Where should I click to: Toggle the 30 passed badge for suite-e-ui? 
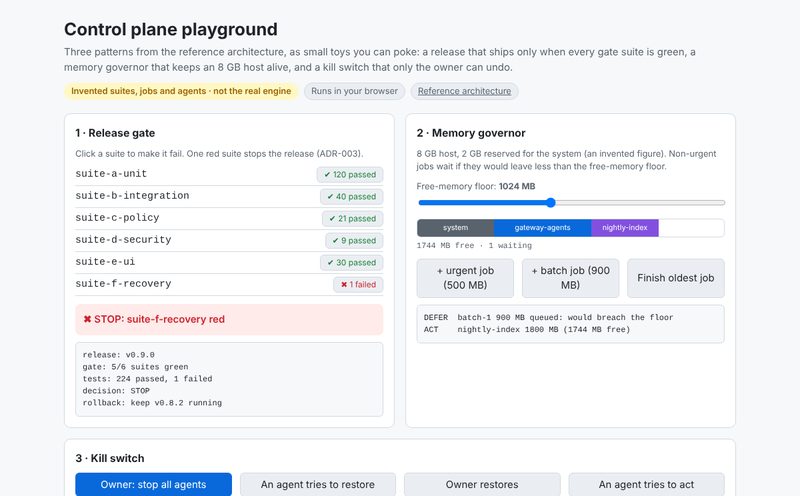pyautogui.click(x=352, y=262)
